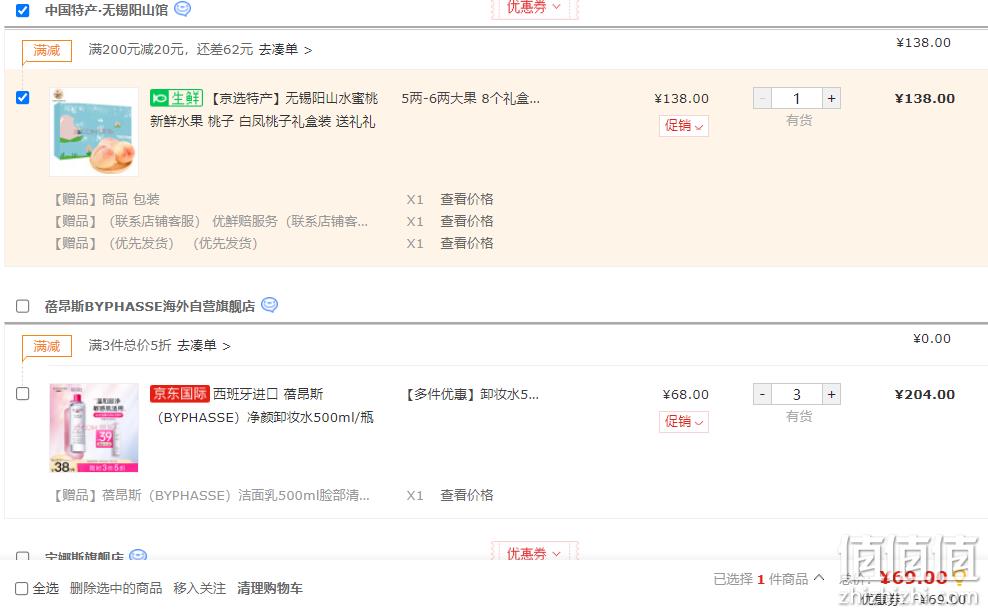Click the 【多件优惠】卸妆水5... spec text
This screenshot has width=988, height=614.
(x=471, y=395)
